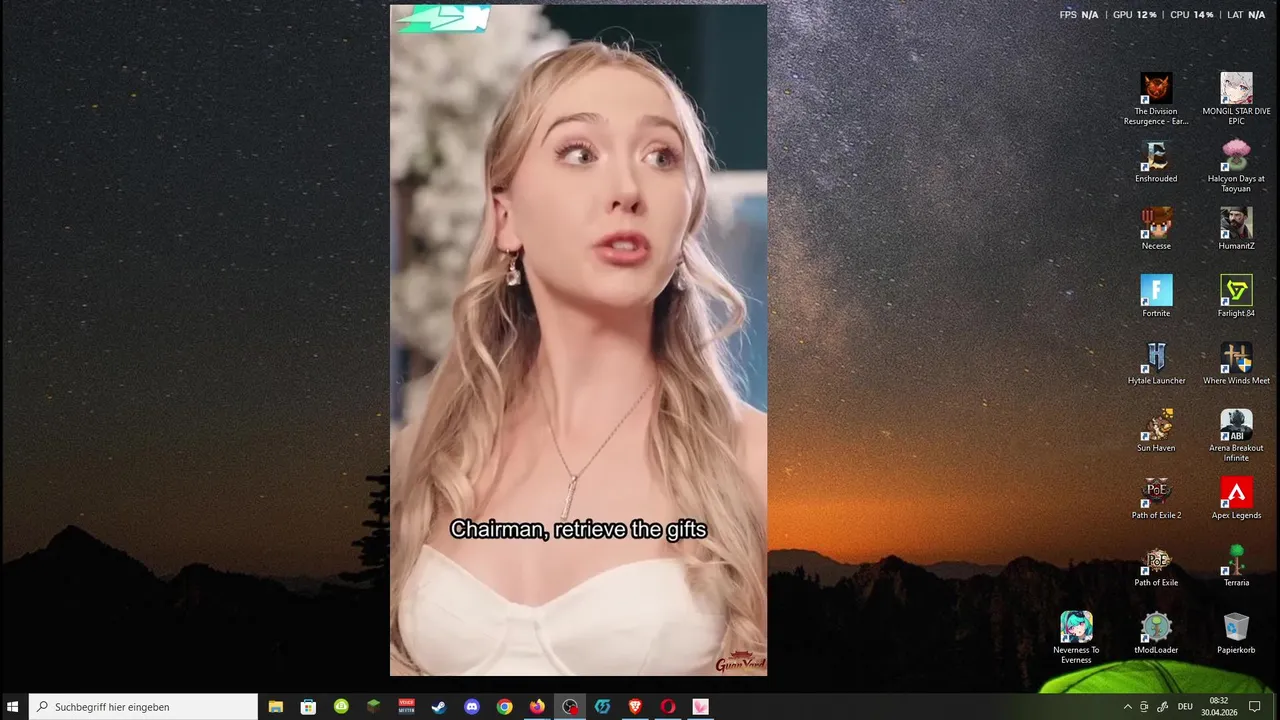Select the HumanitZ desktop icon

coord(1236,230)
